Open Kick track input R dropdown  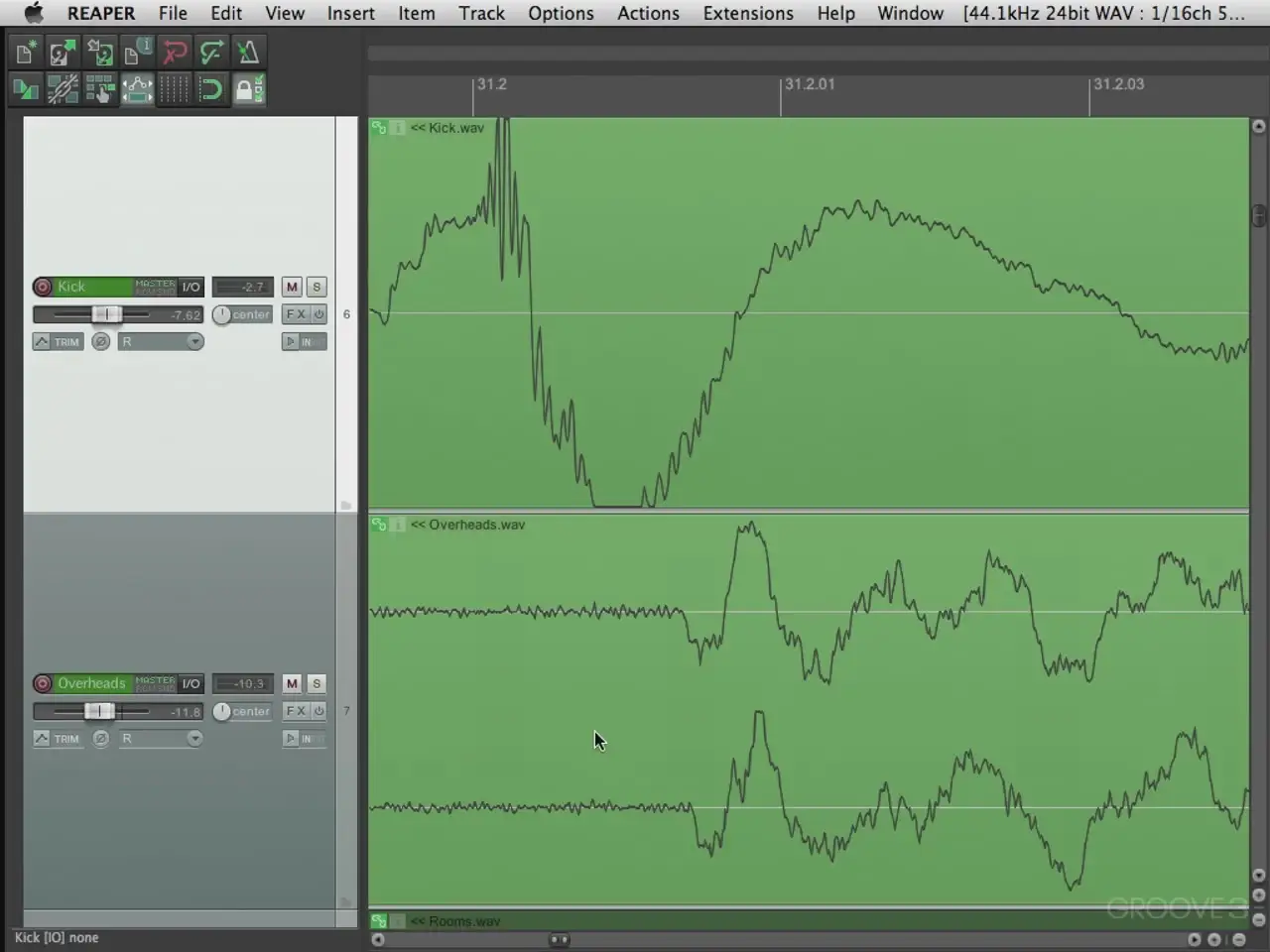[x=161, y=341]
